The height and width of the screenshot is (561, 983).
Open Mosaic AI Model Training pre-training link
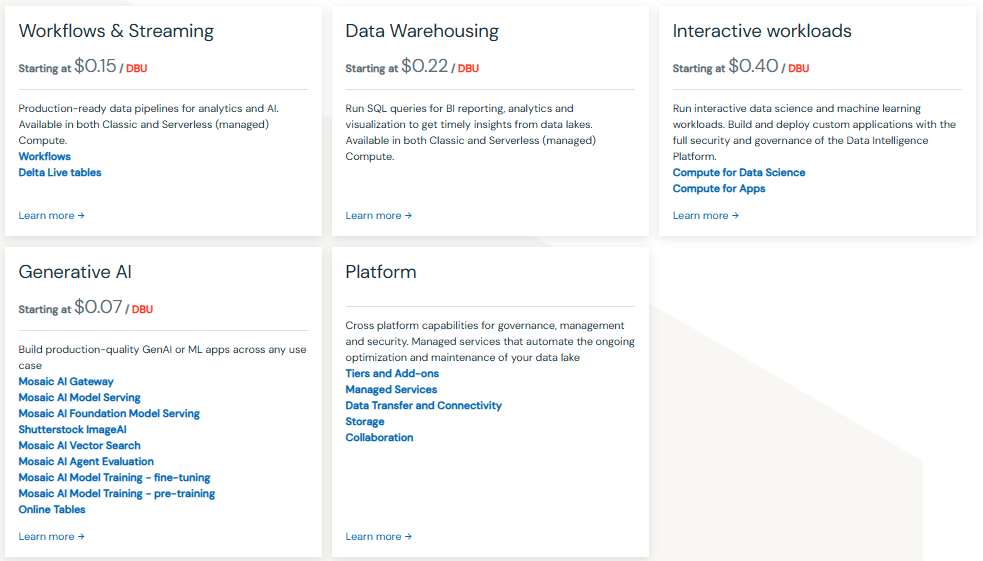click(x=117, y=493)
